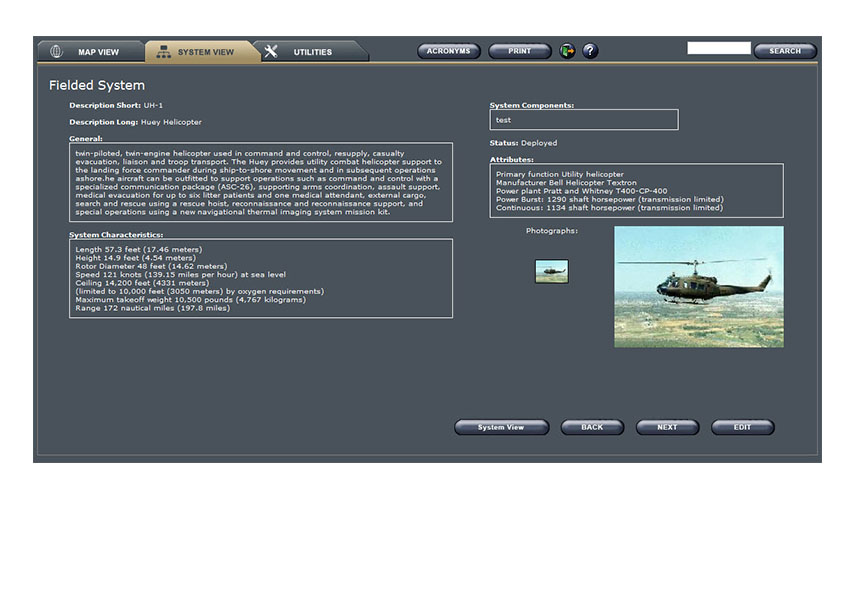Click 'Description Short: UH-1' text
855x600 pixels.
click(116, 105)
